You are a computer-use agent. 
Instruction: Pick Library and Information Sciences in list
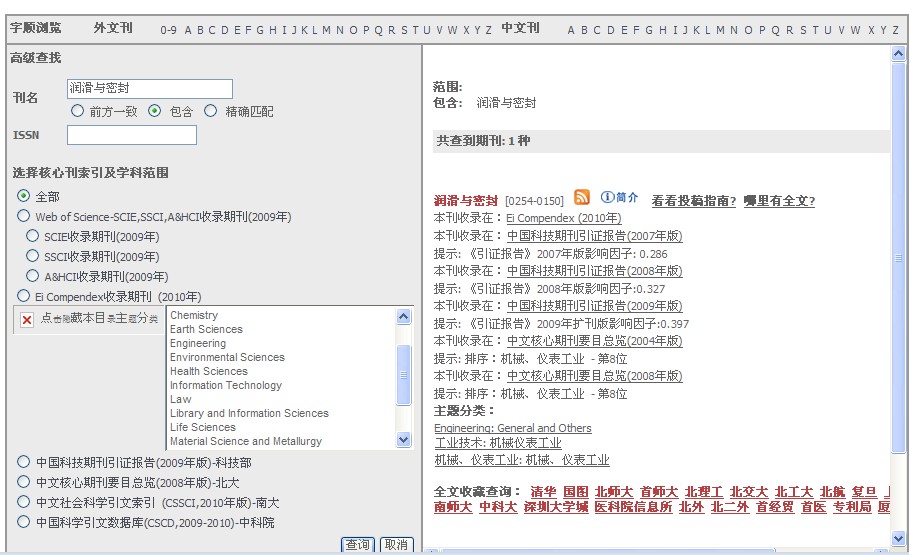point(249,413)
